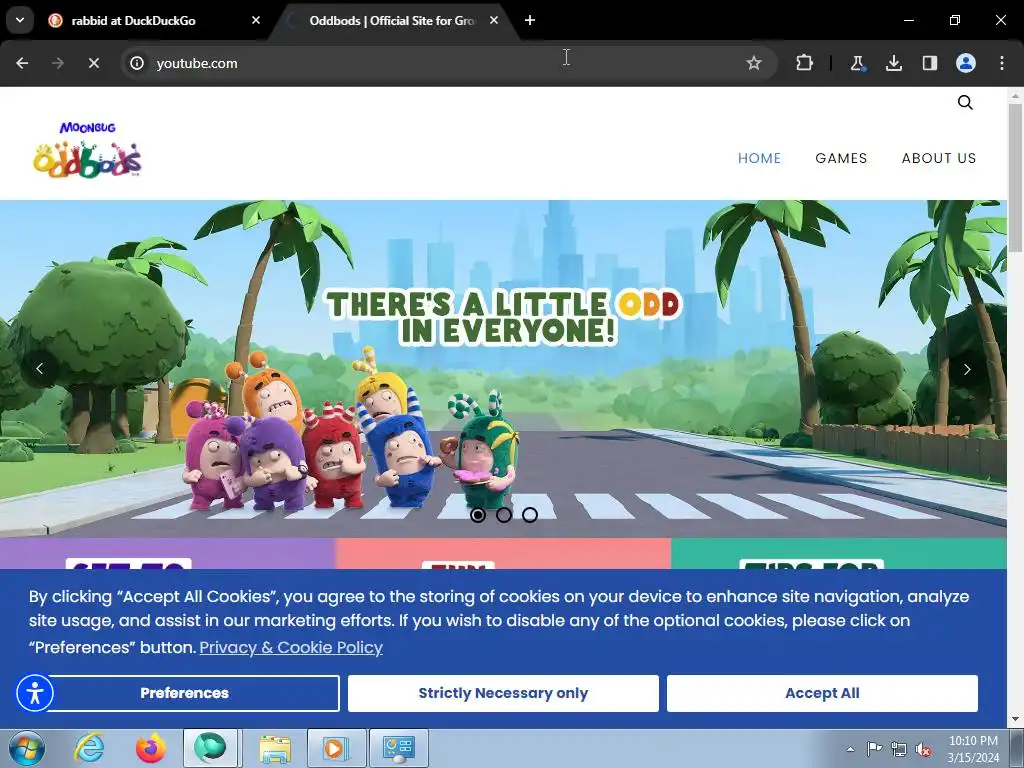
Task: Open the Privacy & Cookie Policy link
Action: pos(291,647)
